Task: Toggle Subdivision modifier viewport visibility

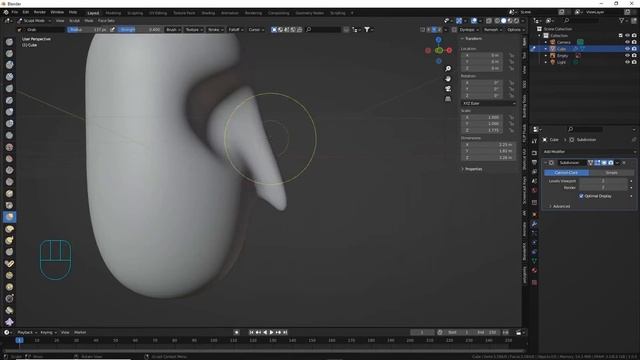Action: click(x=604, y=162)
